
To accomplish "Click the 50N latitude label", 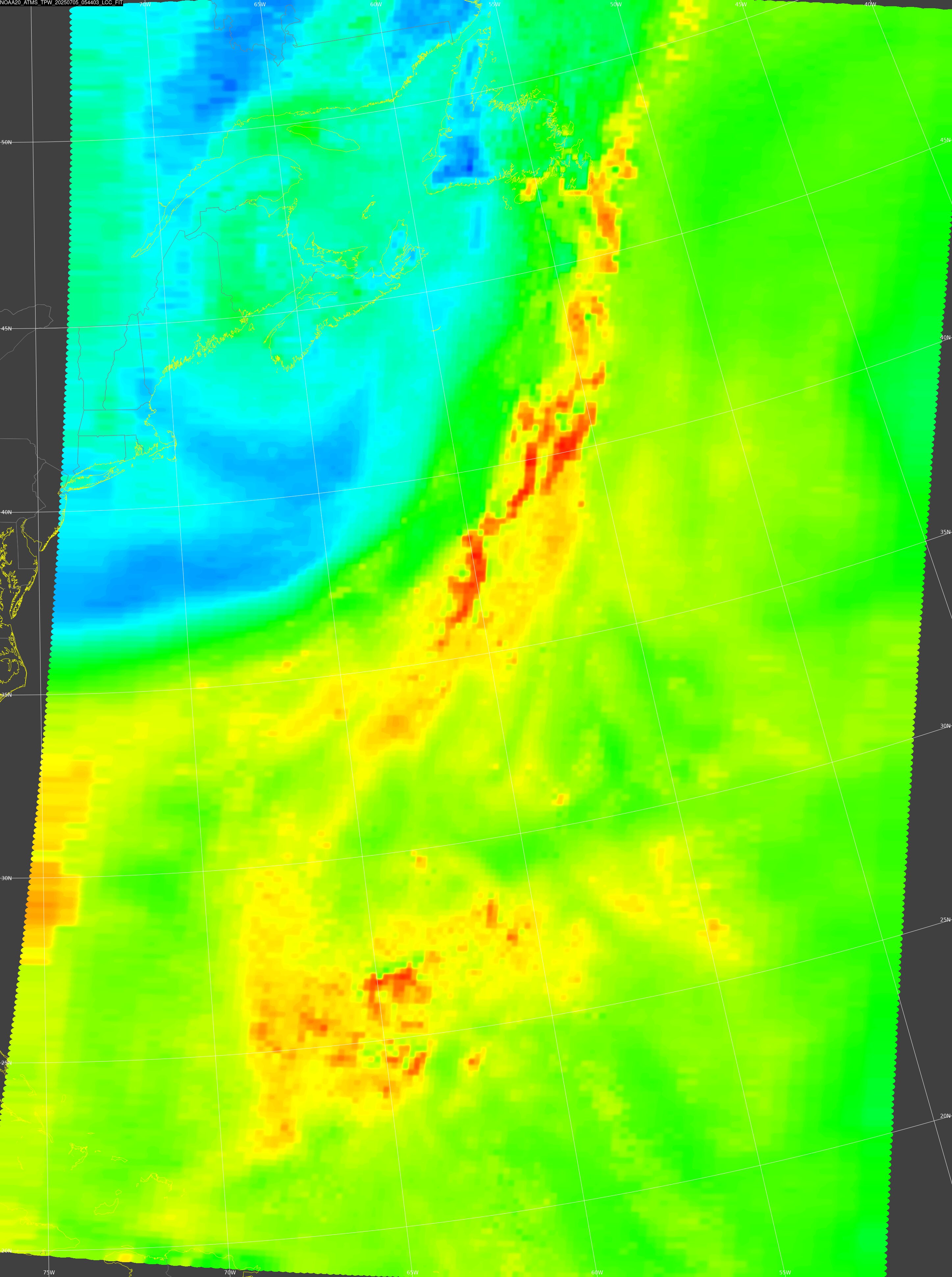I will click(x=6, y=142).
